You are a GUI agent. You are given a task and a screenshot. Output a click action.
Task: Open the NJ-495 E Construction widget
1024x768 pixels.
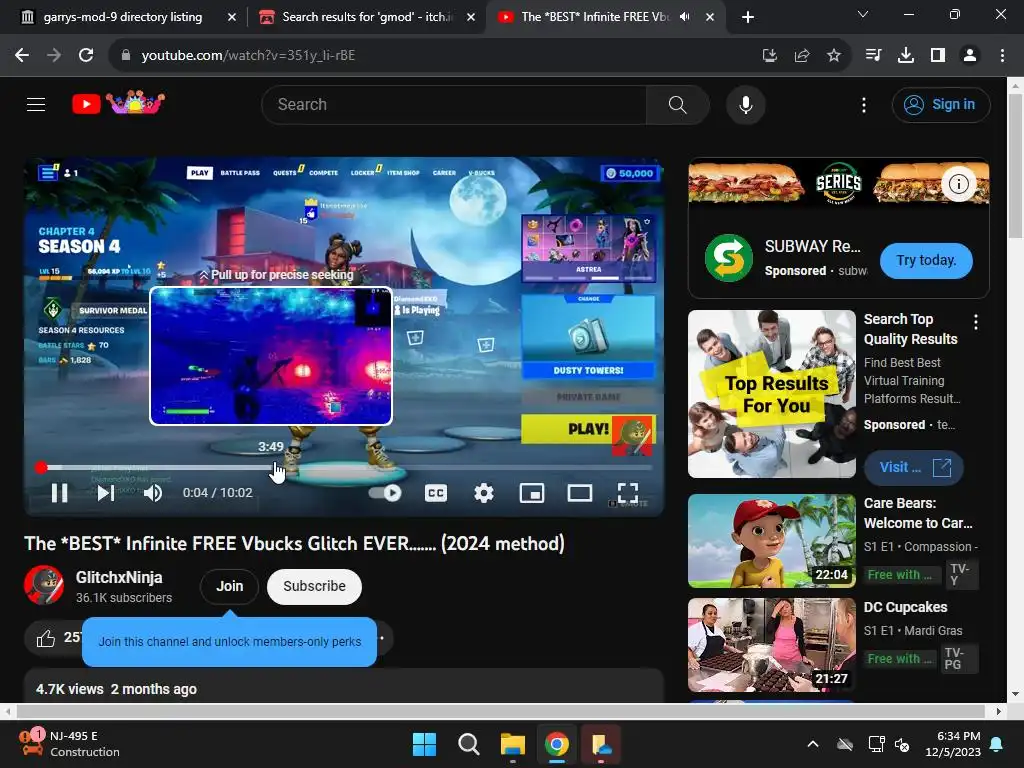(69, 744)
